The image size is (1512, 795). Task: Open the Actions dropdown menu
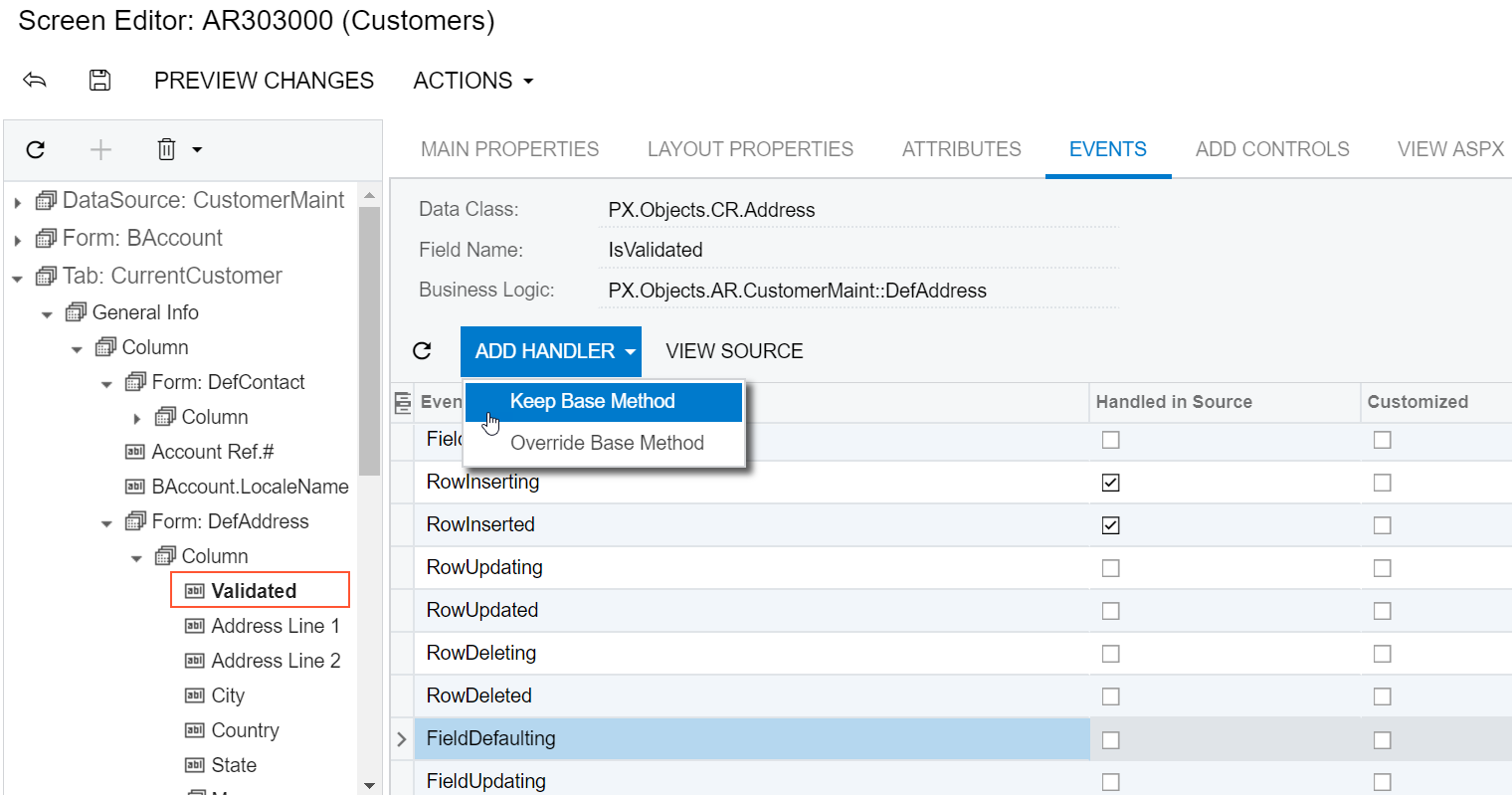472,81
